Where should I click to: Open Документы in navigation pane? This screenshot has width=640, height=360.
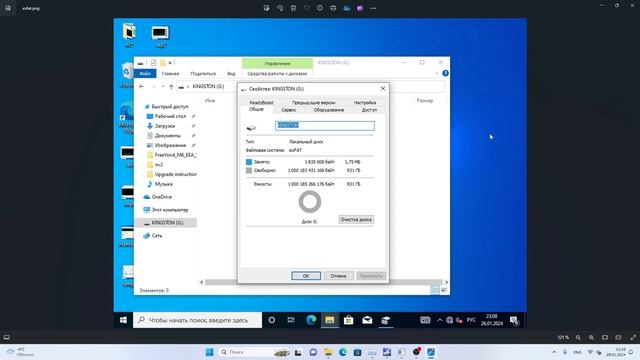pyautogui.click(x=168, y=136)
